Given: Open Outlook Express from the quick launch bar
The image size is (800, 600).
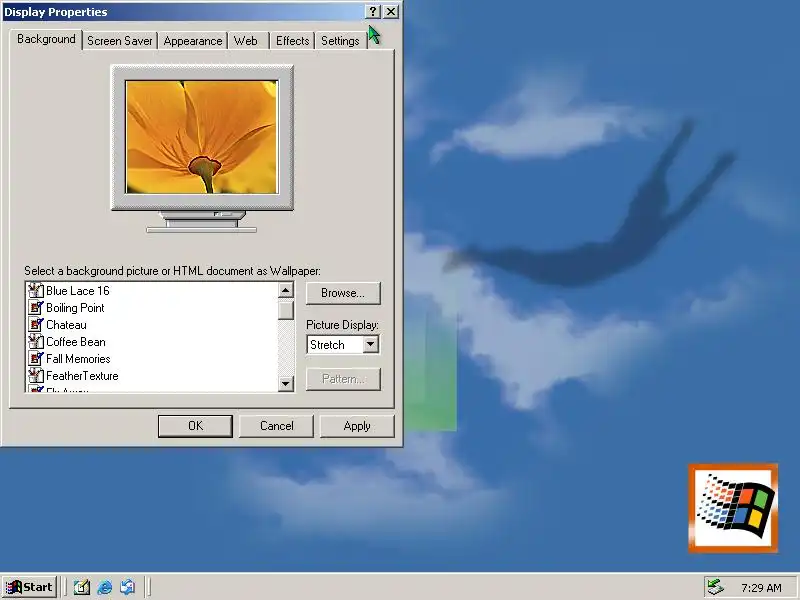Looking at the screenshot, I should [x=128, y=587].
